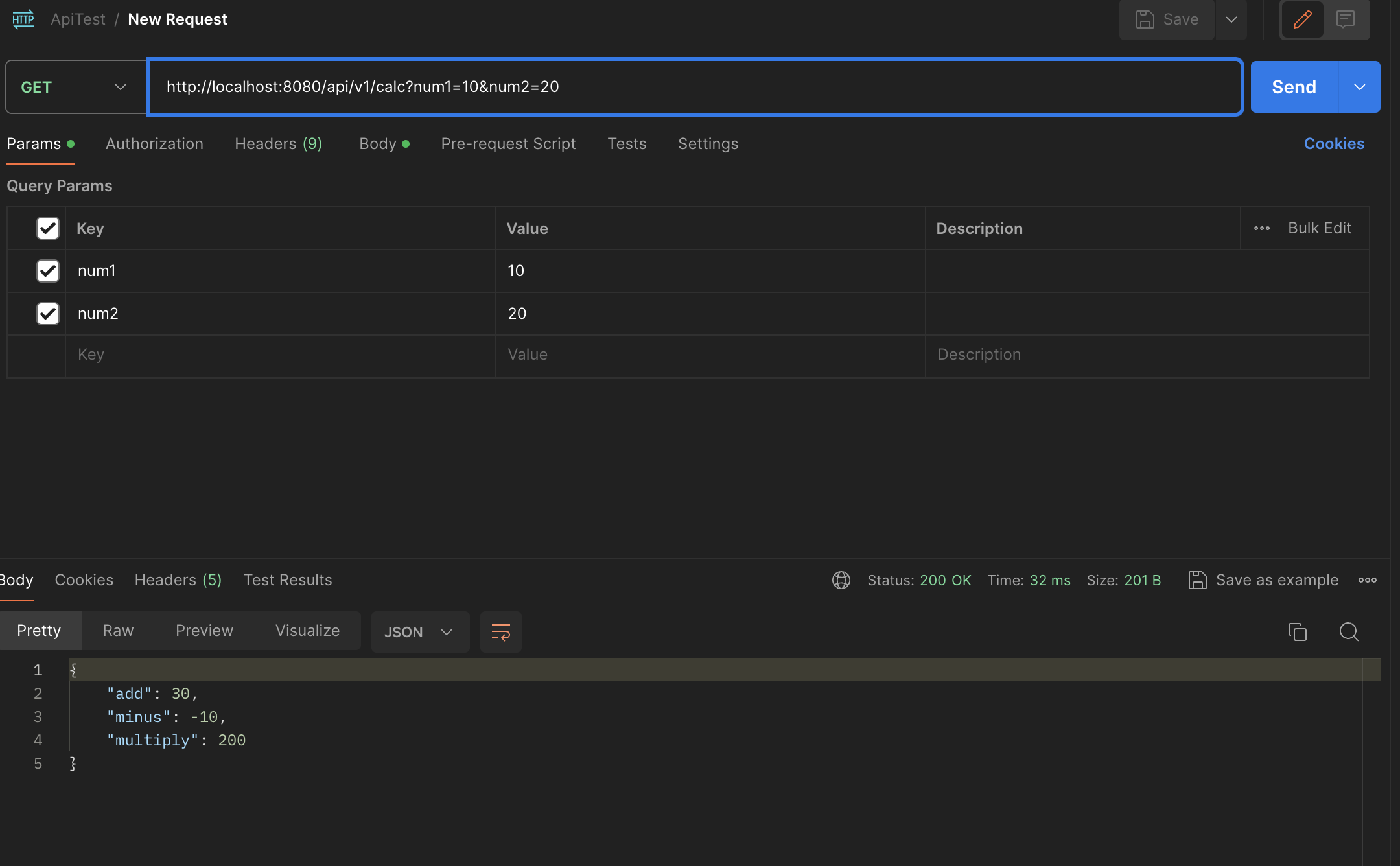Image resolution: width=1400 pixels, height=866 pixels.
Task: Toggle the select-all params checkbox
Action: [x=48, y=228]
